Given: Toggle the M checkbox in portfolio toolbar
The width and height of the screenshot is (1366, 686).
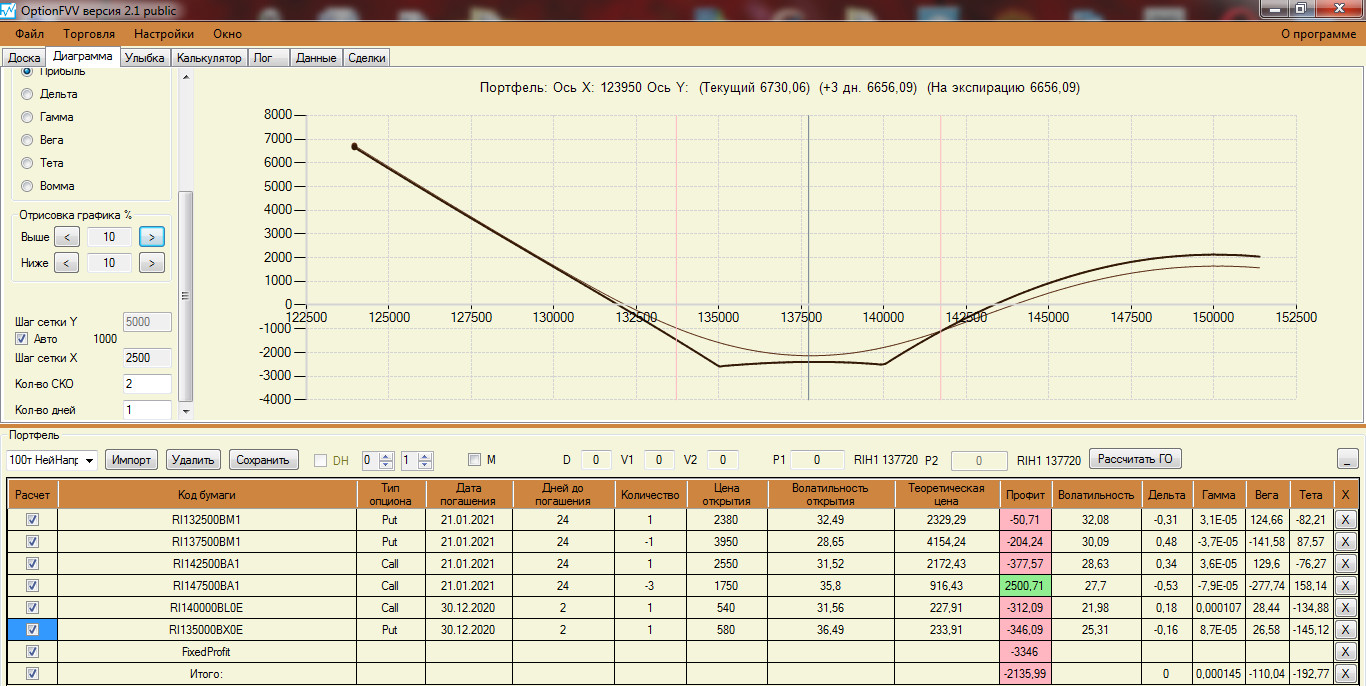Looking at the screenshot, I should click(x=475, y=460).
